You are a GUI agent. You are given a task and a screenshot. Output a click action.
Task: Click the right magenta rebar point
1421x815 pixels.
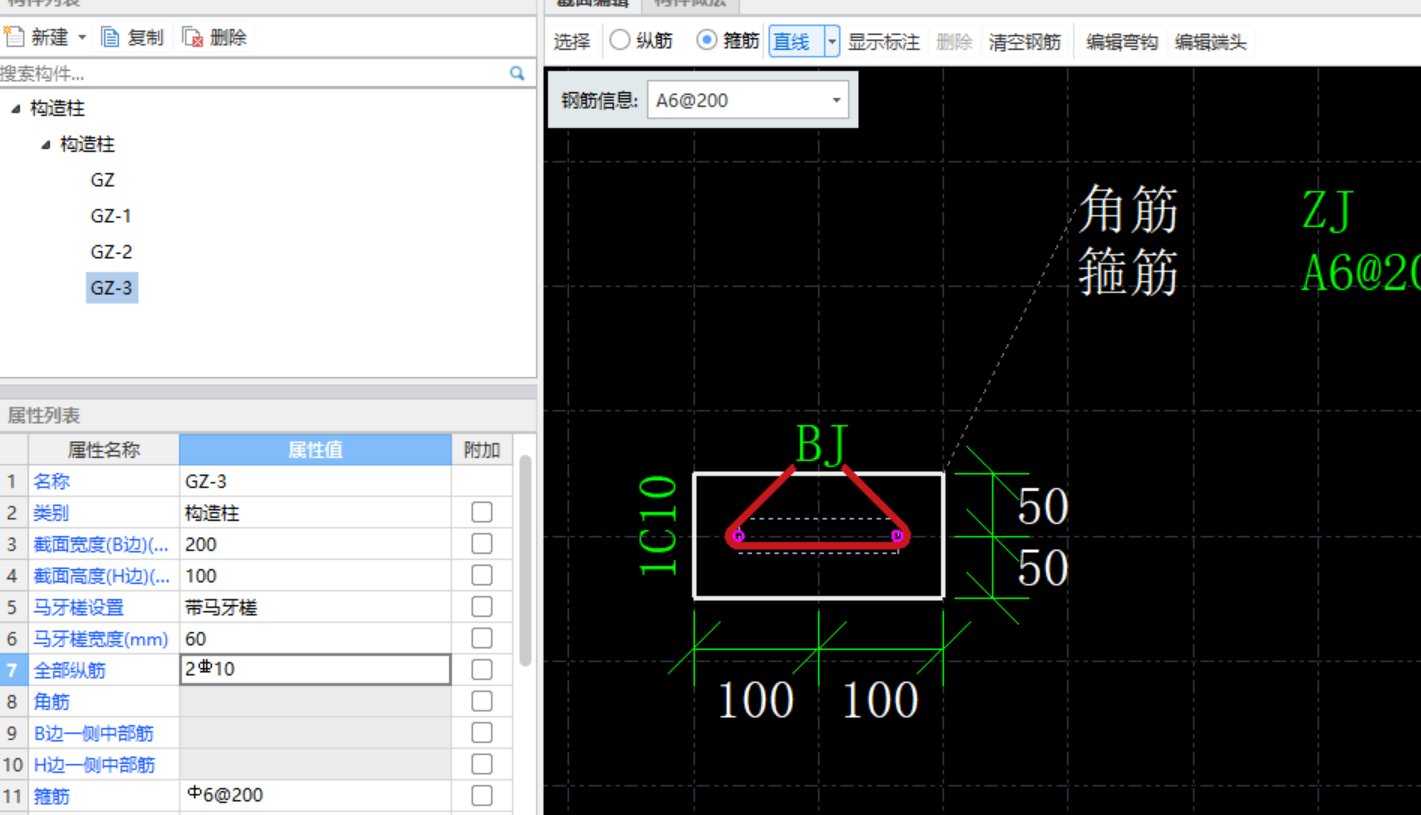pyautogui.click(x=897, y=536)
